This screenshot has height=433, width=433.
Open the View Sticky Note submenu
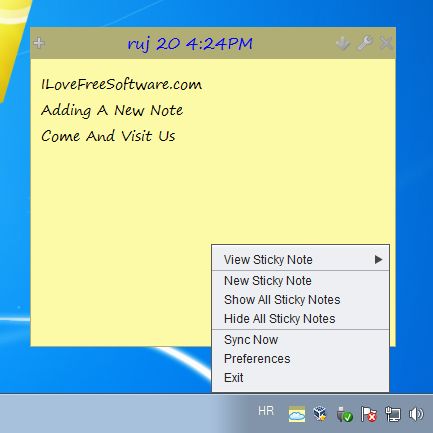(x=300, y=260)
